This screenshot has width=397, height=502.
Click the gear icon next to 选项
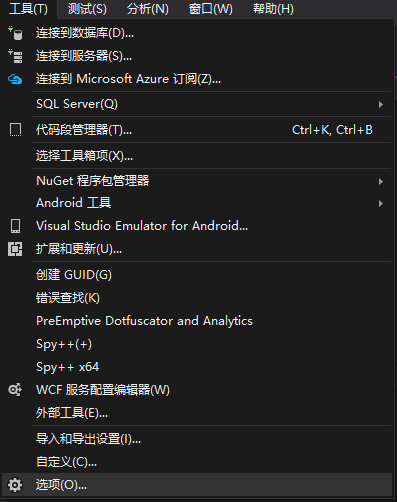[15, 485]
